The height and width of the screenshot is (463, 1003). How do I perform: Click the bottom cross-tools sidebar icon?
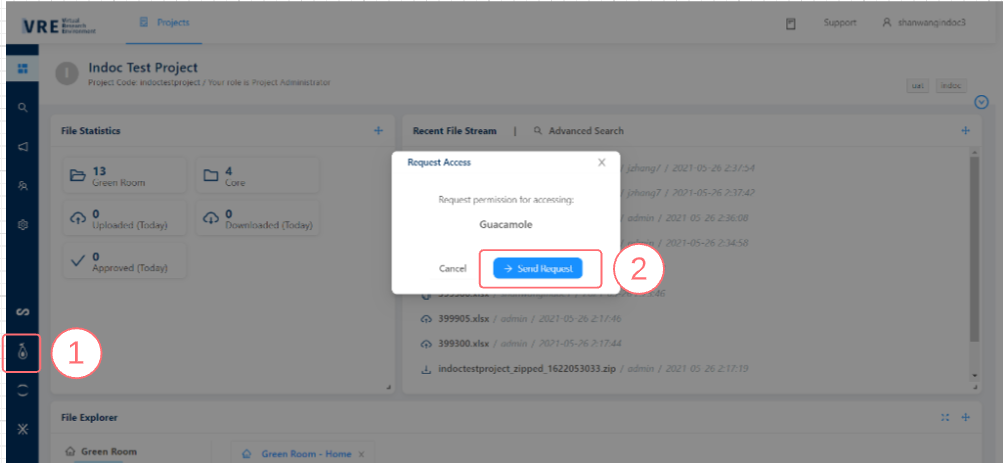pos(22,429)
